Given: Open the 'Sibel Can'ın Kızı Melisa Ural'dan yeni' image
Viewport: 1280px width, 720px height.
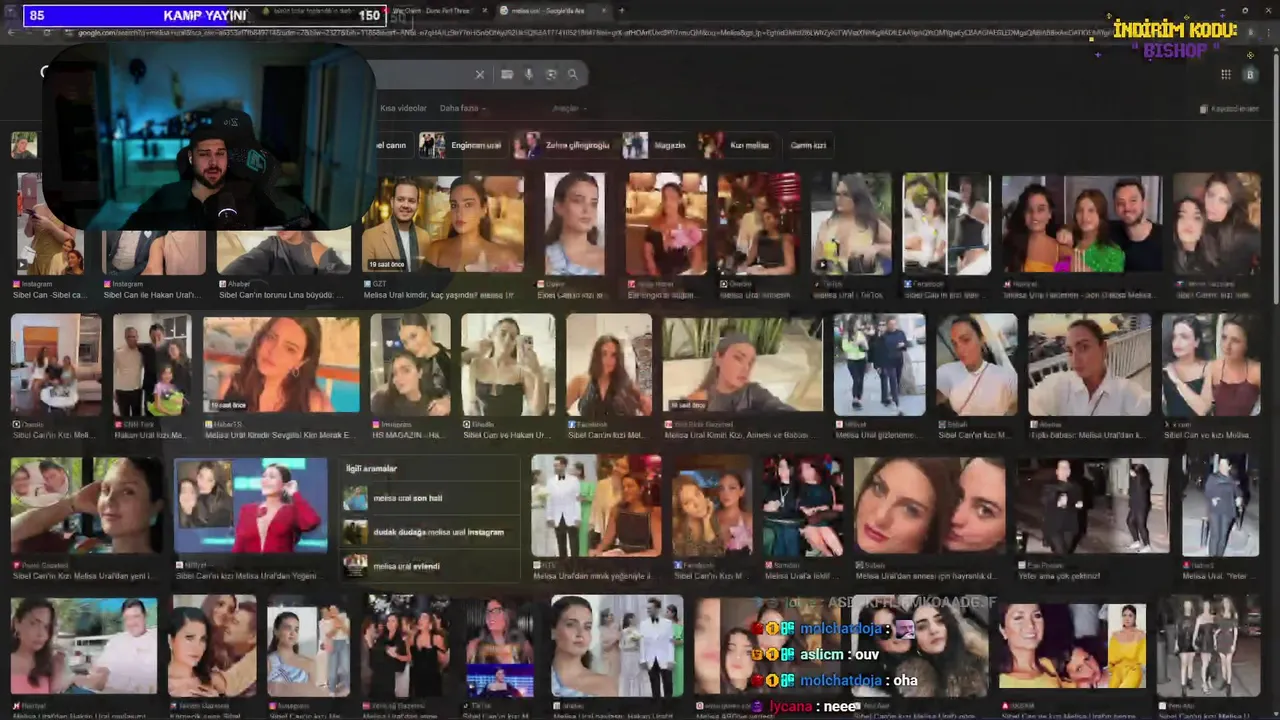Looking at the screenshot, I should (86, 506).
